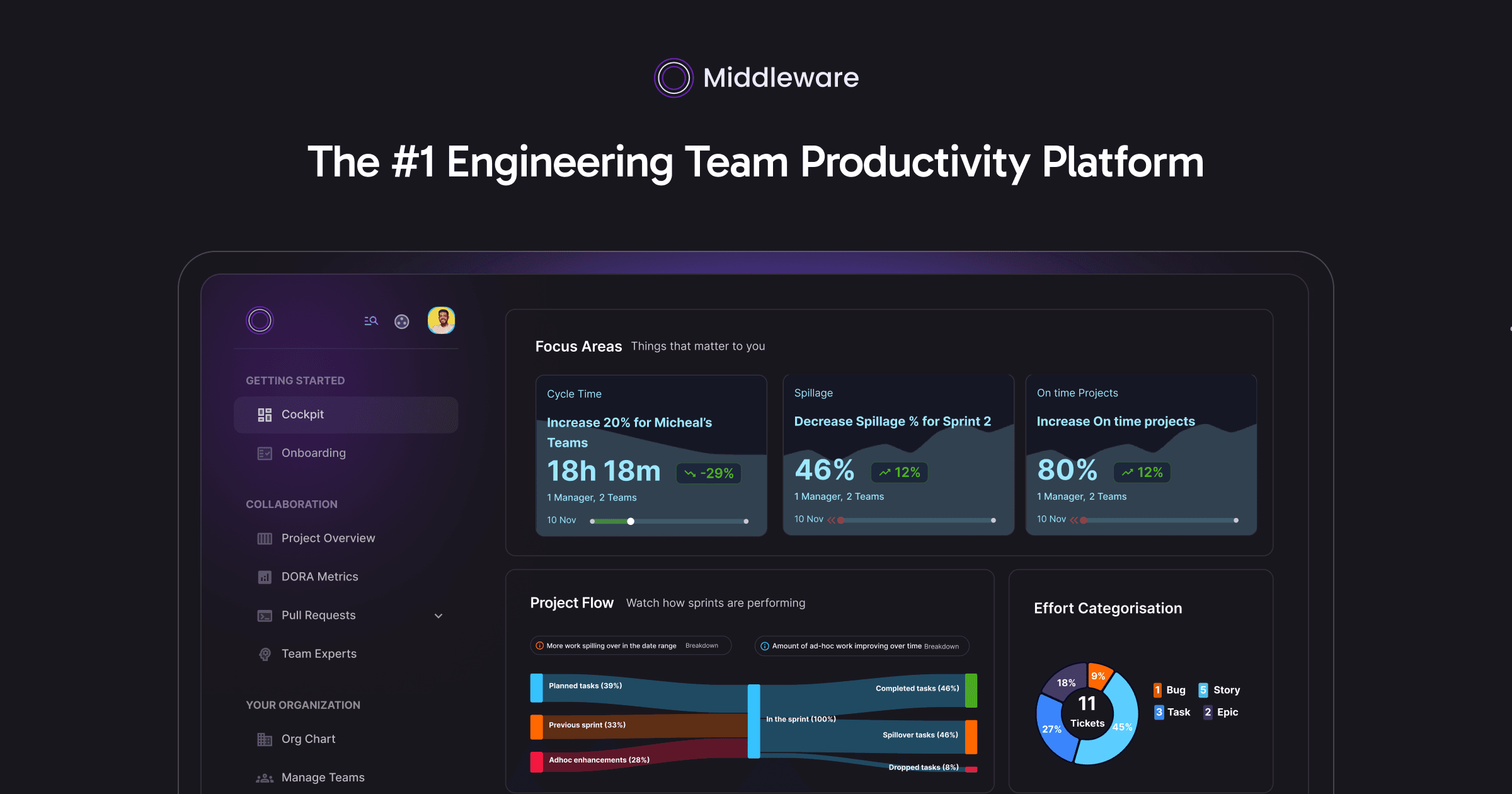
Task: Open search in the sidebar
Action: 370,321
